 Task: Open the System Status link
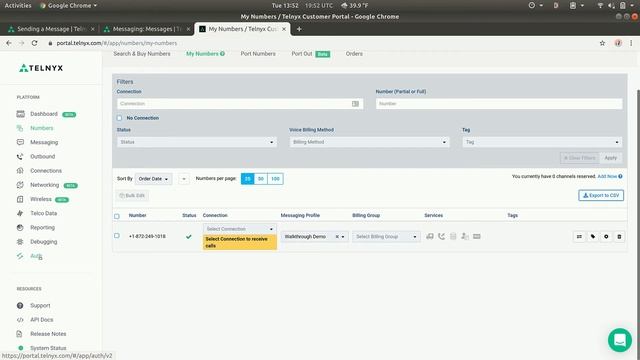tap(48, 348)
